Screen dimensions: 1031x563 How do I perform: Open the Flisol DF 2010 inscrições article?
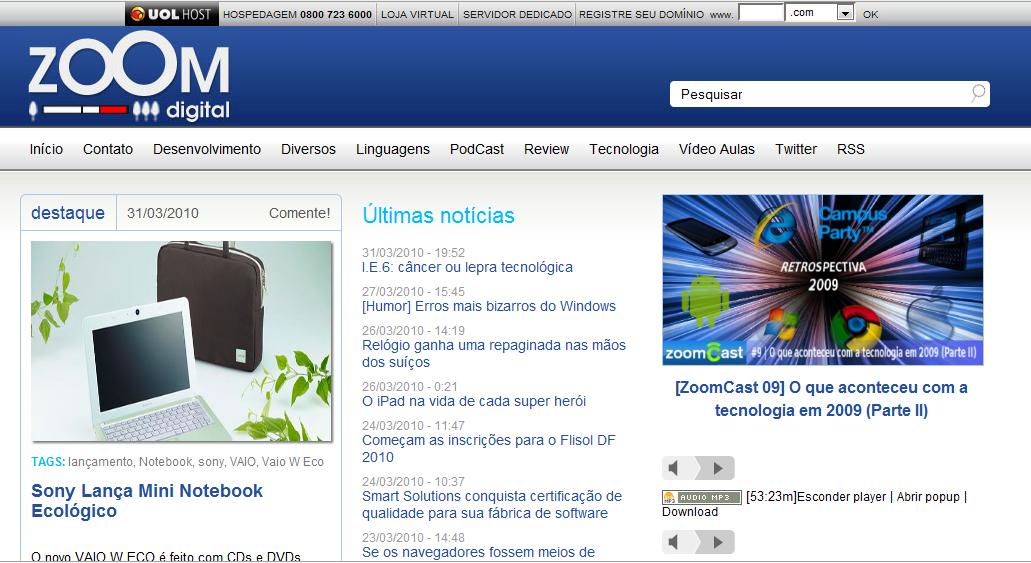[489, 449]
